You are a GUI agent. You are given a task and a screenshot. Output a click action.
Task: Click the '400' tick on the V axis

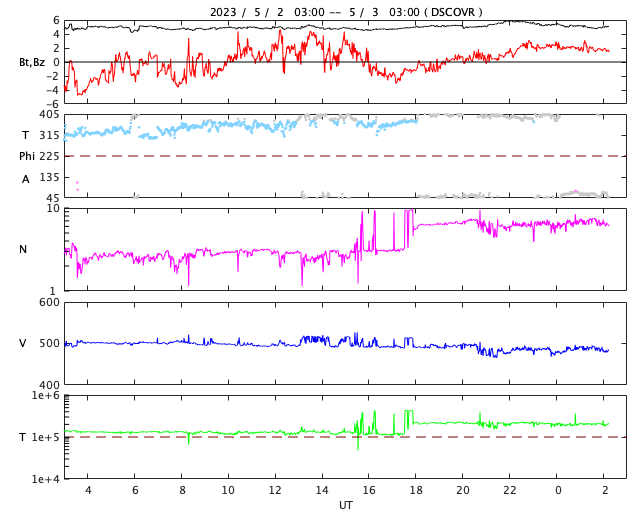49,385
